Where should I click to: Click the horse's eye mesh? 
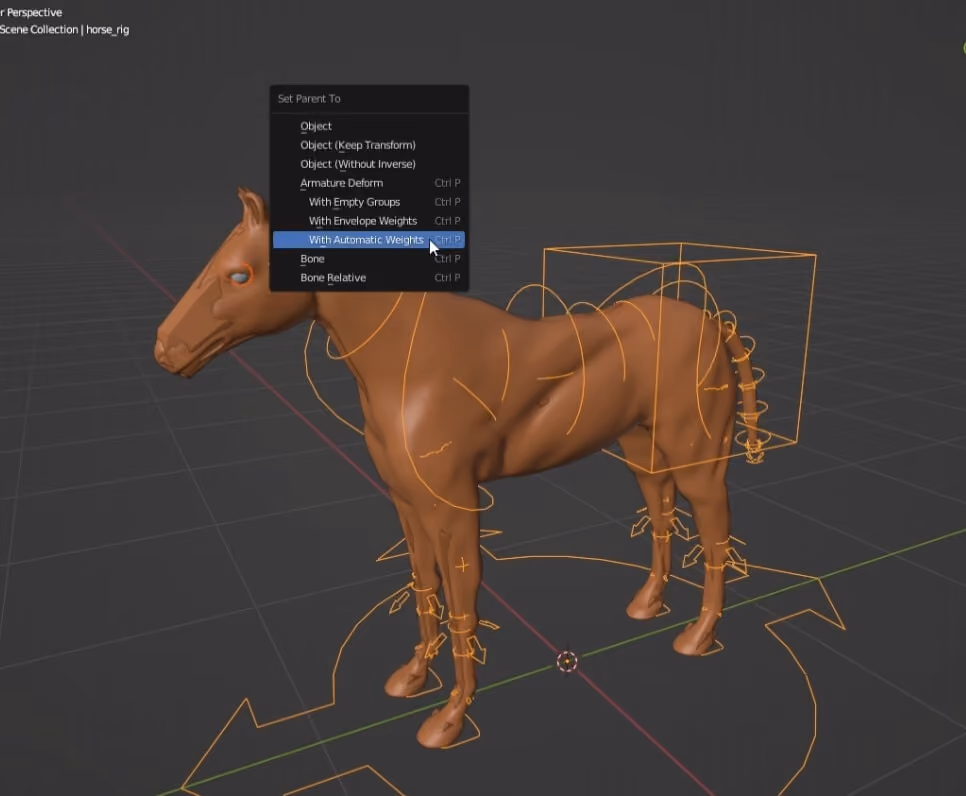coord(240,277)
